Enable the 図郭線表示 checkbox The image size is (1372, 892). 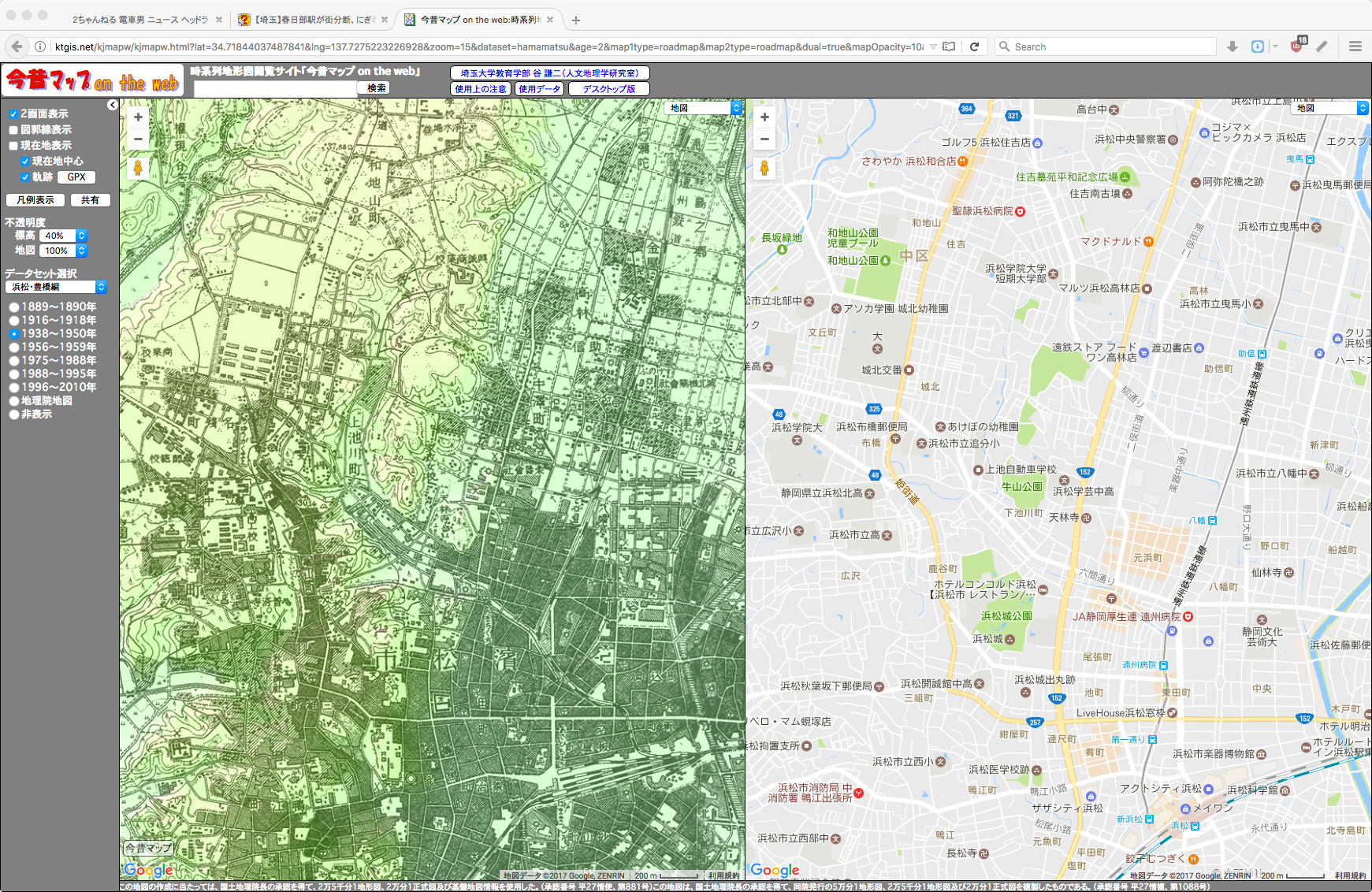[13, 130]
